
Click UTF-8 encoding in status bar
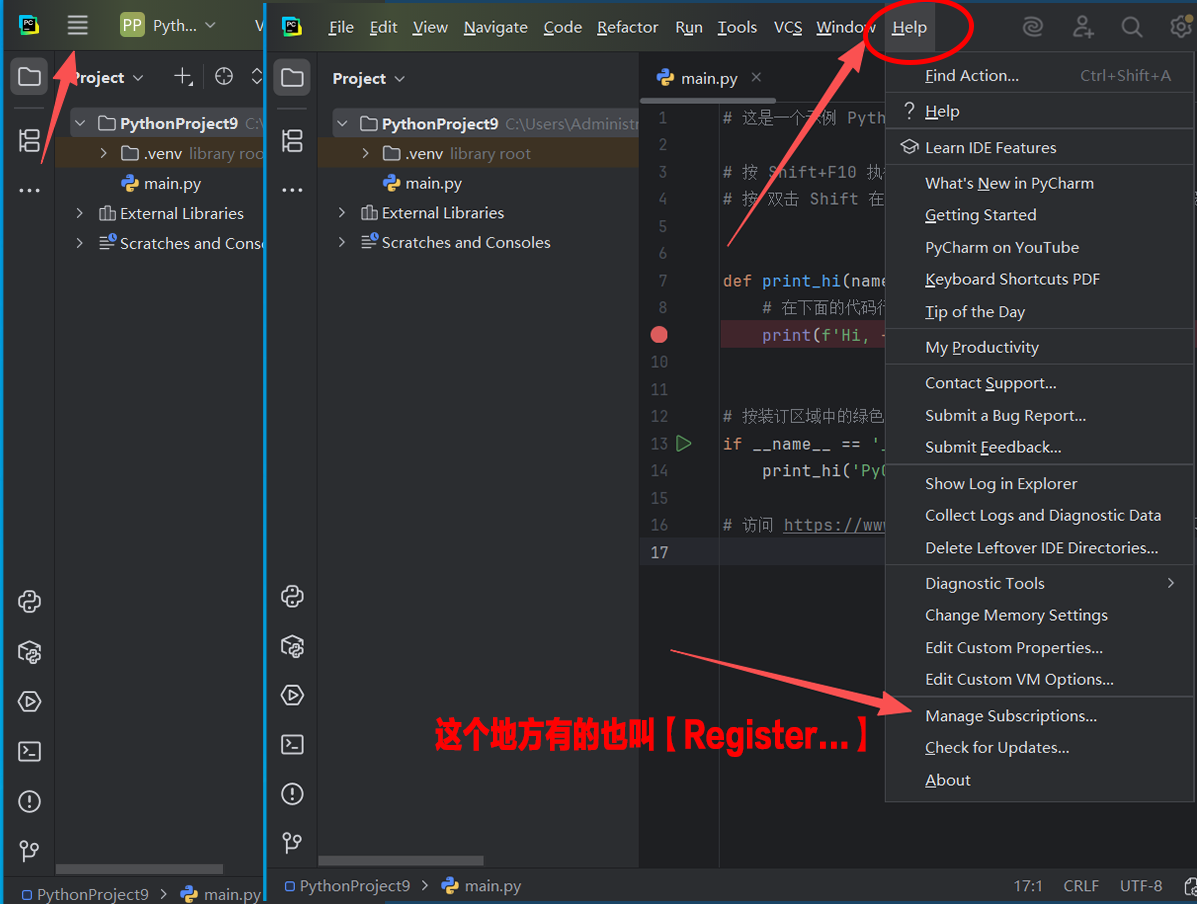click(x=1141, y=886)
